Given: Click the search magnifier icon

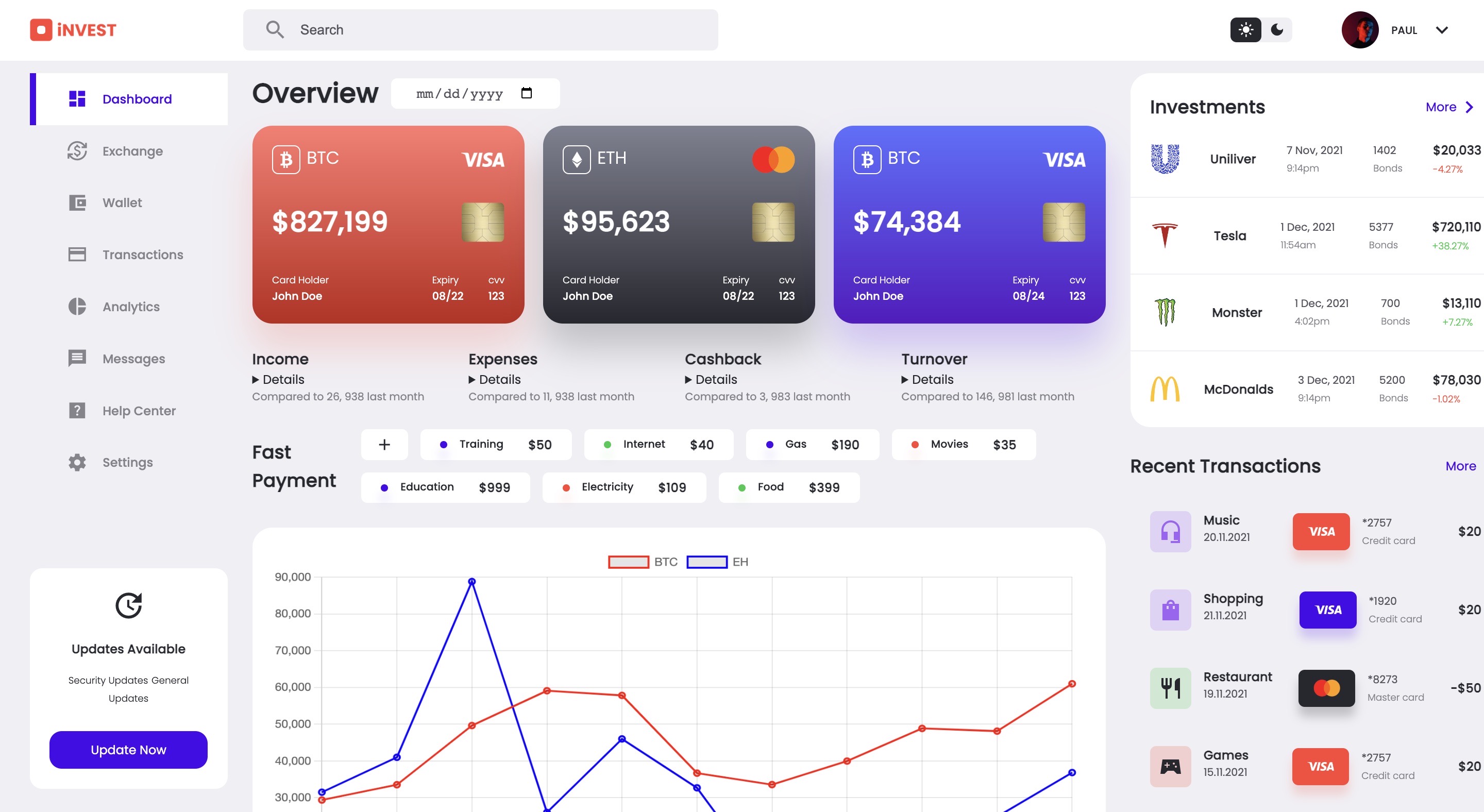Looking at the screenshot, I should [275, 29].
